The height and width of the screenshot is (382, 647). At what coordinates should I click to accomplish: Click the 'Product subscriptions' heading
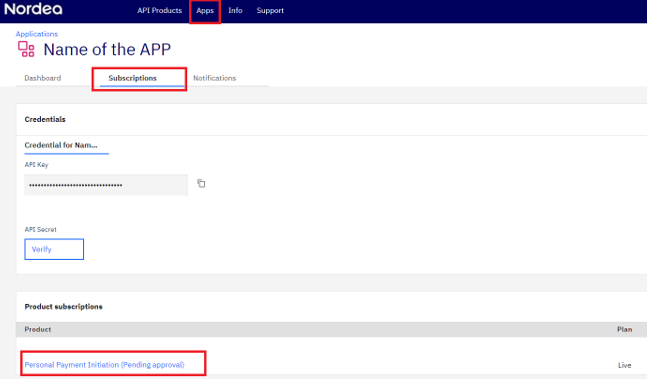point(64,307)
